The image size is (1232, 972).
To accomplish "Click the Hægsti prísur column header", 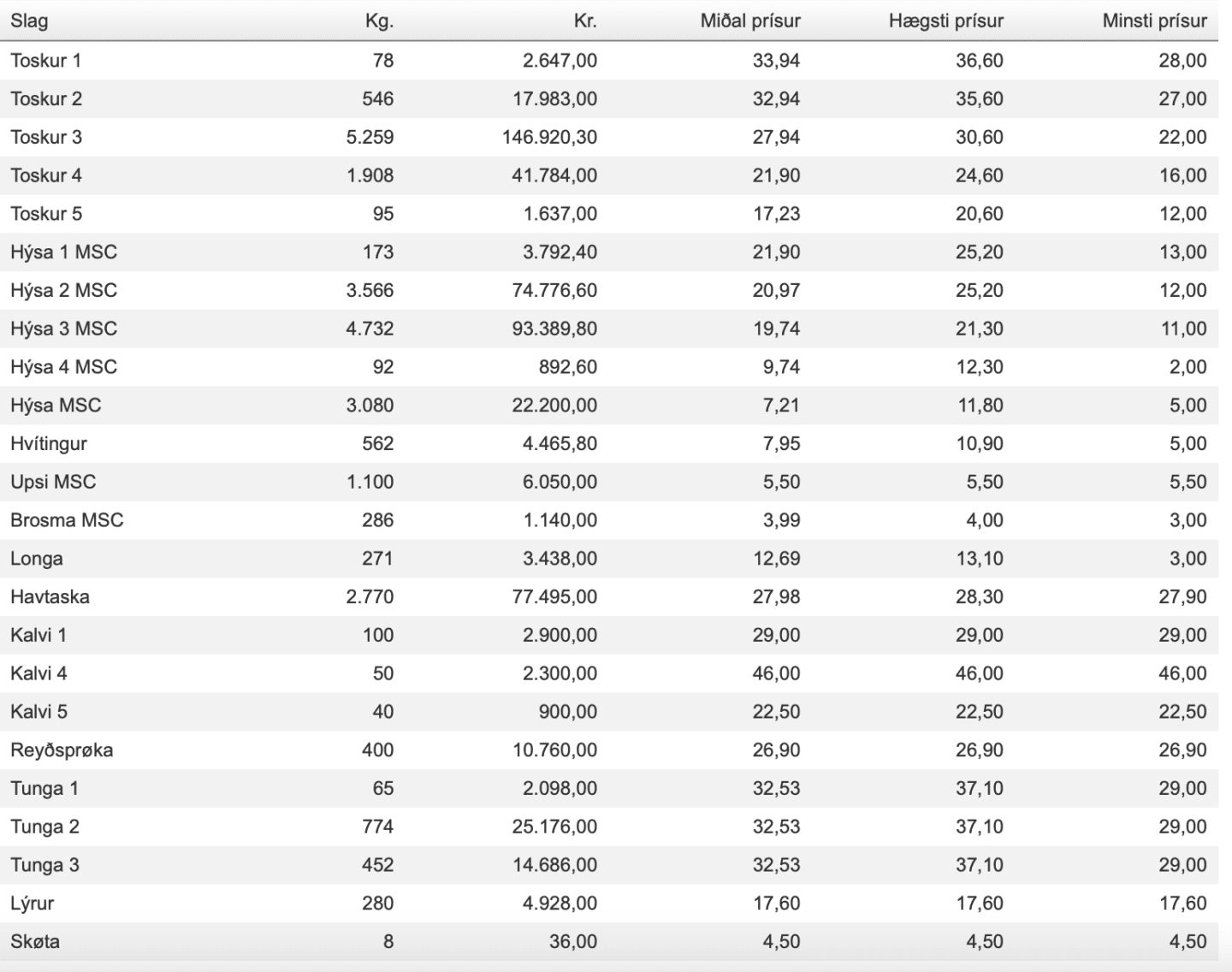I will [x=946, y=21].
